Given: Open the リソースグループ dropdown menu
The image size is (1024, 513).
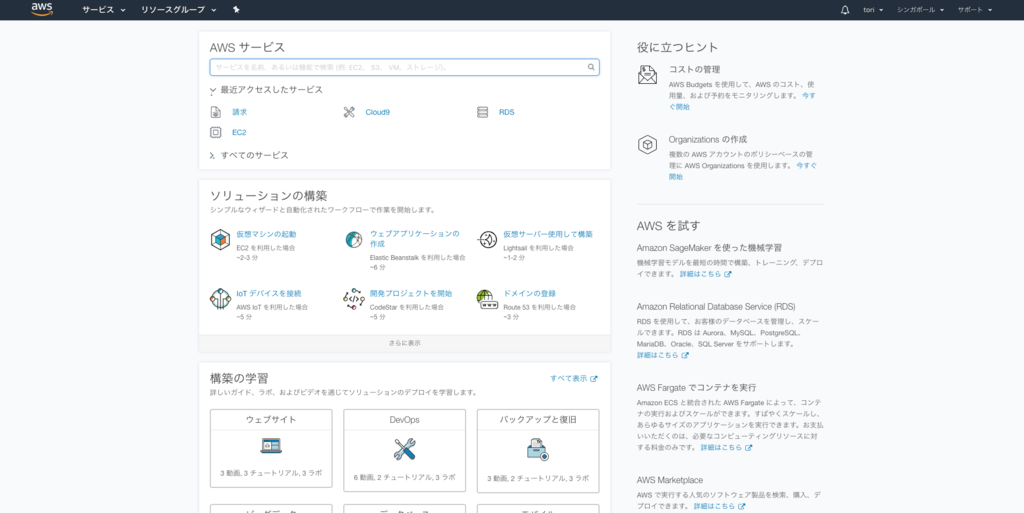Looking at the screenshot, I should (x=178, y=10).
